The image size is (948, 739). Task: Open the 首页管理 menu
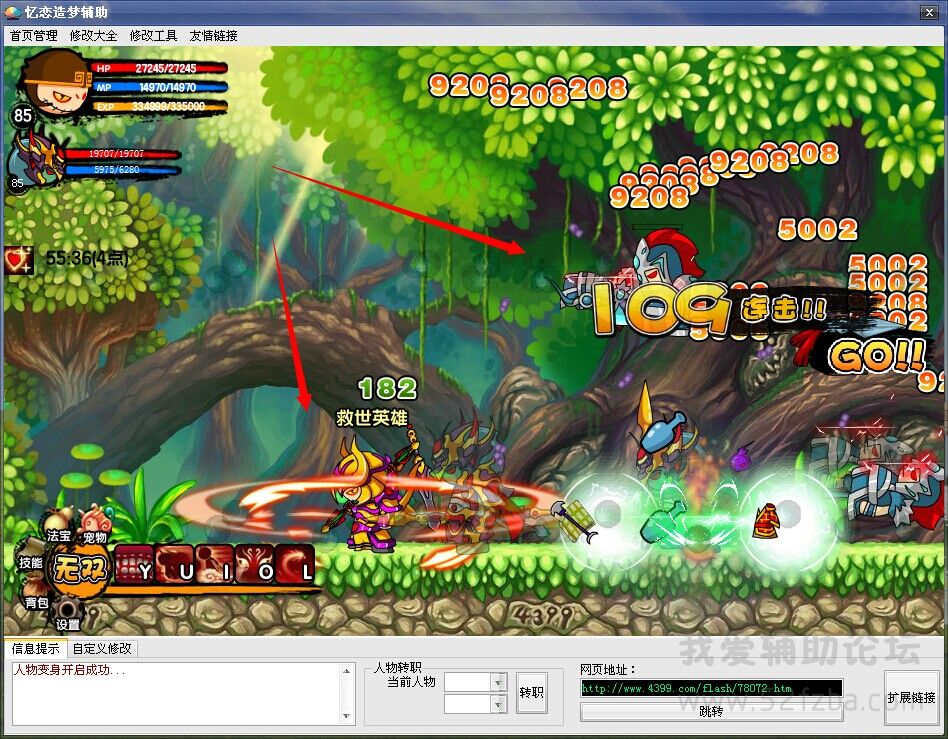pos(34,36)
